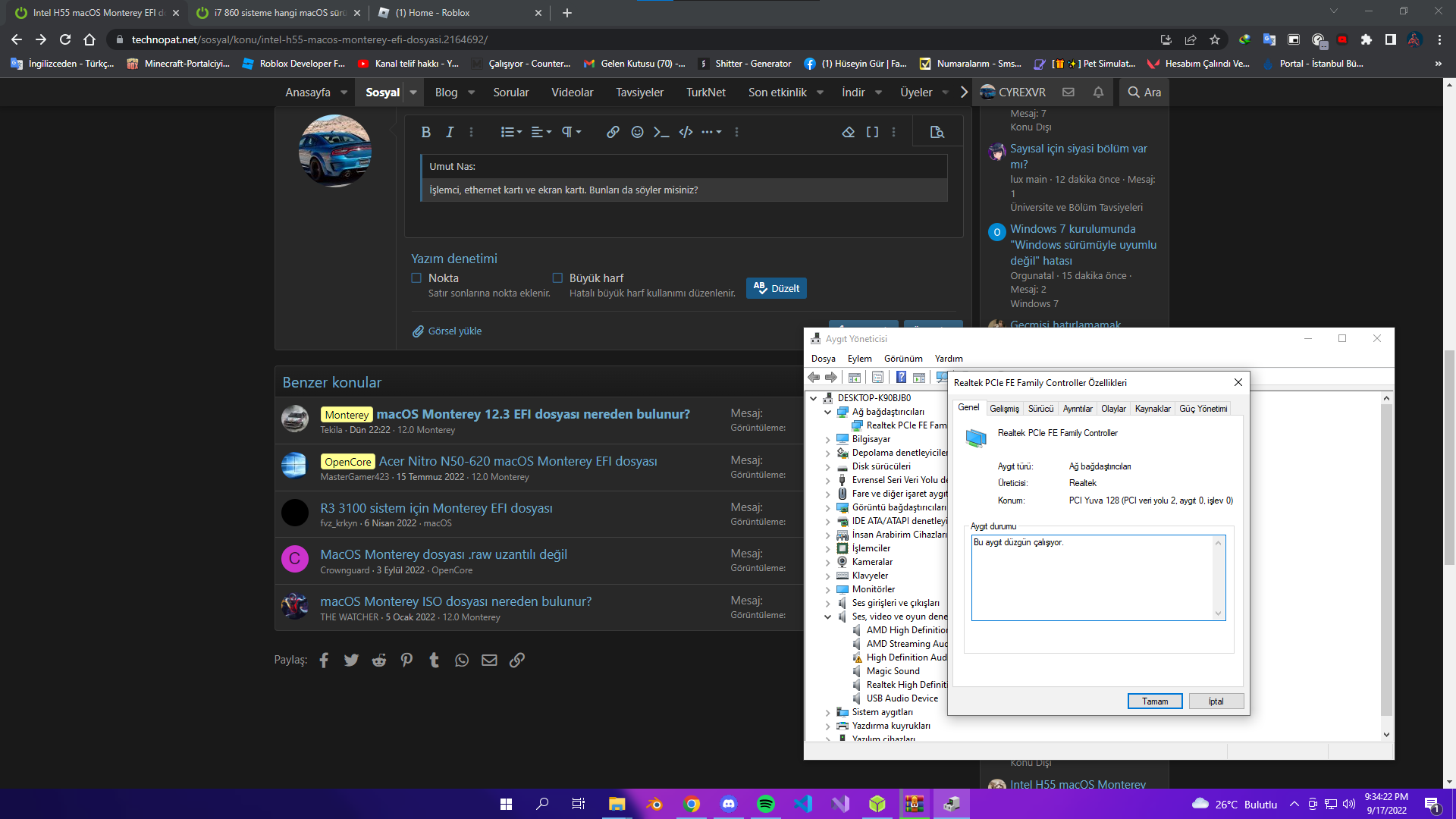The image size is (1456, 819).
Task: Expand the Bilgisayar tree node
Action: pos(827,439)
